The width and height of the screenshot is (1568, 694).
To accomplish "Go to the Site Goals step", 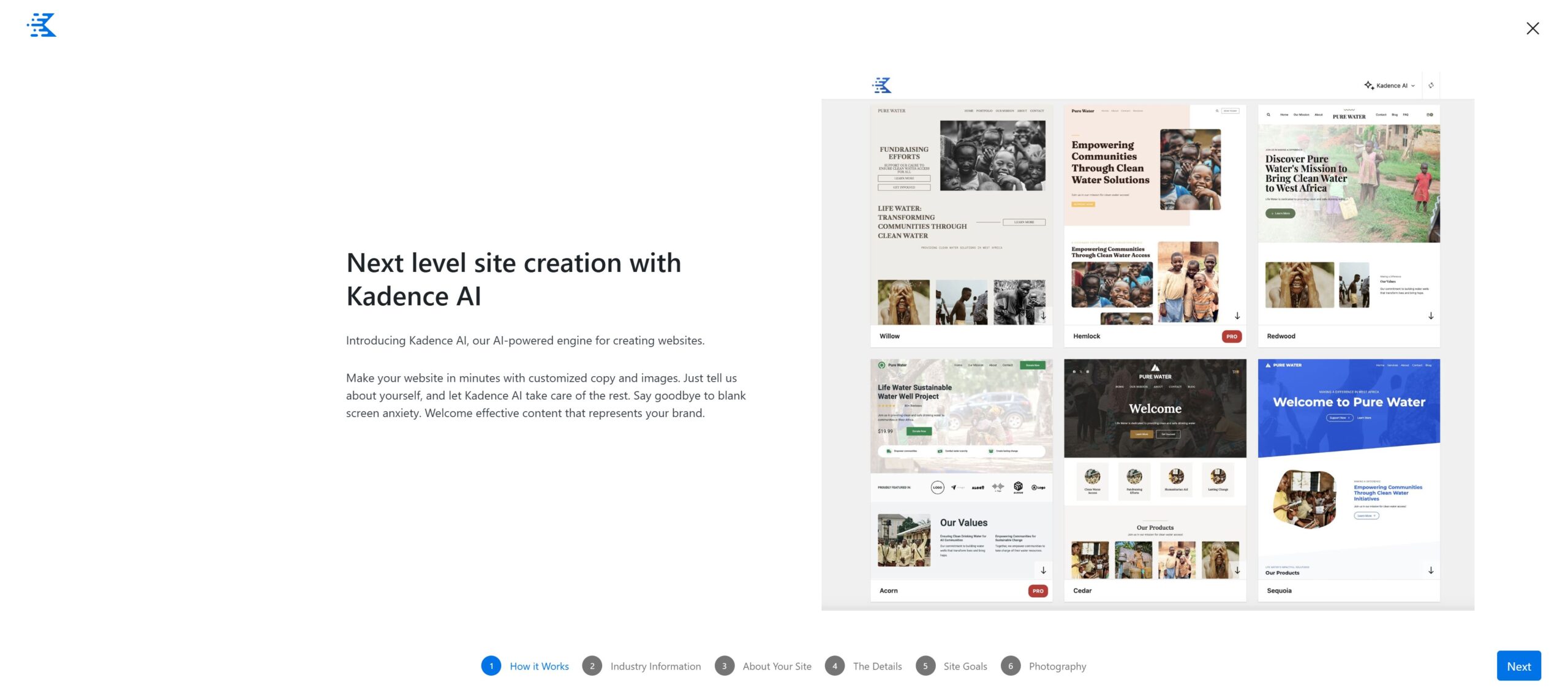I will tap(965, 666).
